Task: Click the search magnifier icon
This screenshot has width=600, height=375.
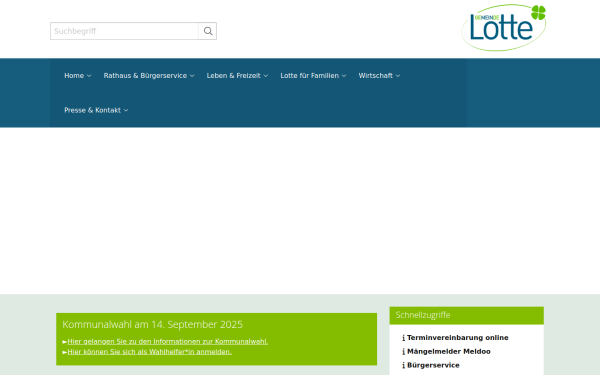Action: [208, 31]
